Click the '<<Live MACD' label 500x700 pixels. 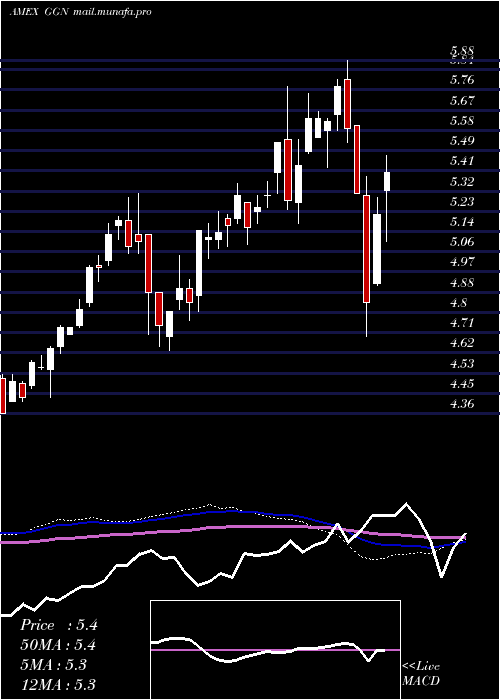click(x=421, y=674)
